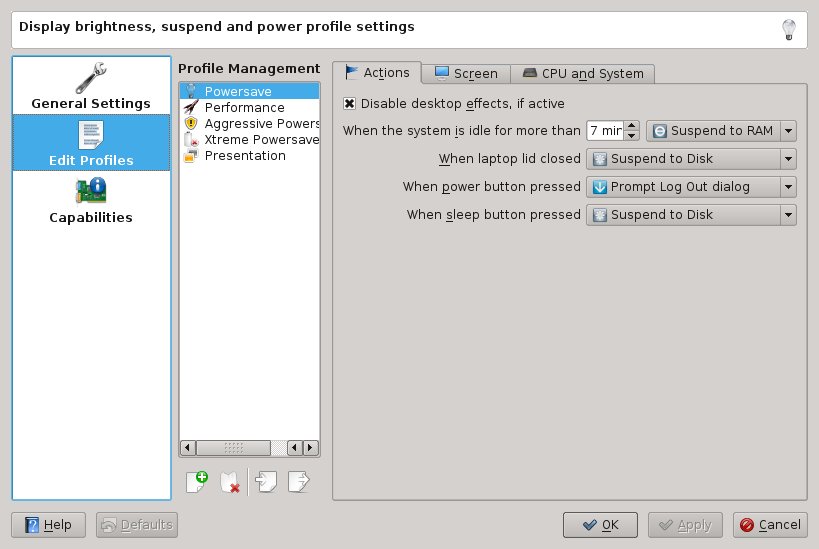Click the export profiles icon

click(x=298, y=481)
